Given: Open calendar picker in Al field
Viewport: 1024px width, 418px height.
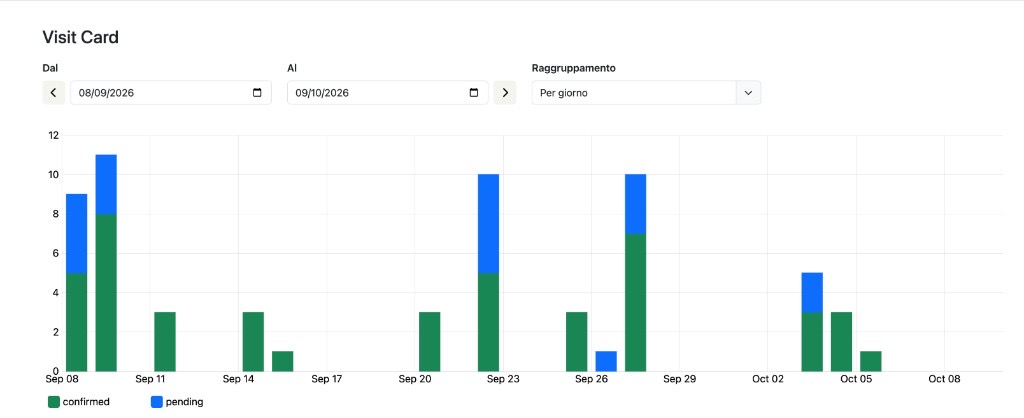Looking at the screenshot, I should pos(474,93).
